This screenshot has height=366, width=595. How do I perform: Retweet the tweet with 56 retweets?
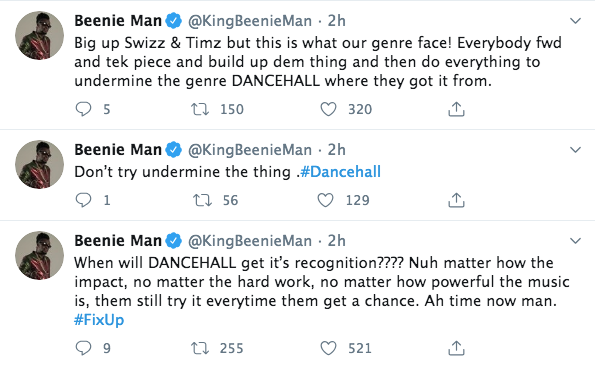coord(202,200)
